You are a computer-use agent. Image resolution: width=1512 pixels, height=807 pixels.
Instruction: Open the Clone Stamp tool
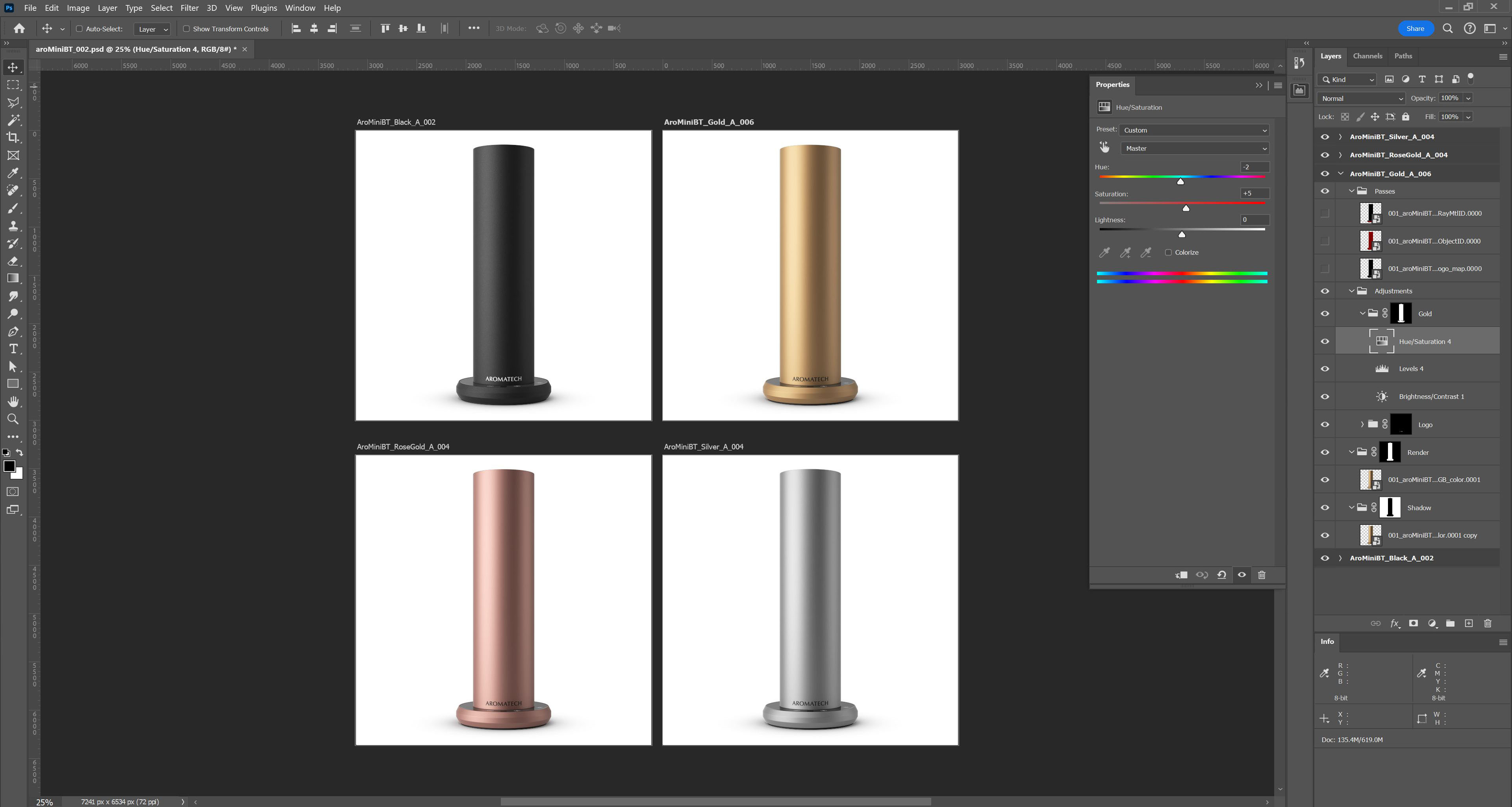pos(13,226)
